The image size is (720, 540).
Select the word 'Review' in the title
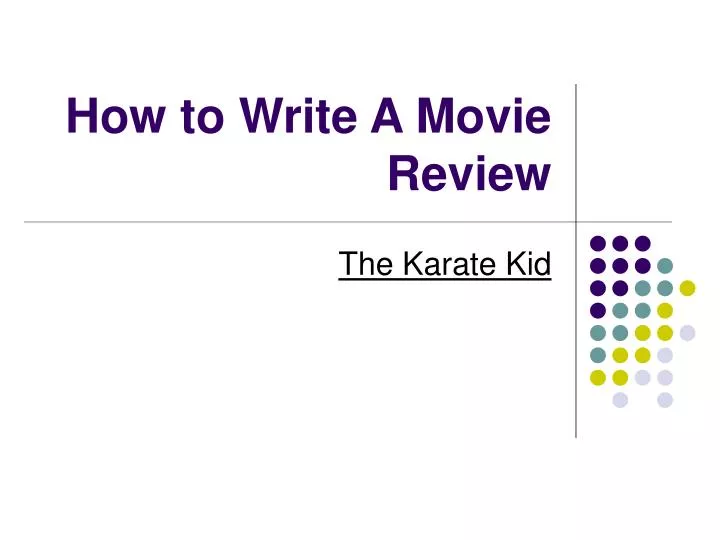pyautogui.click(x=469, y=173)
